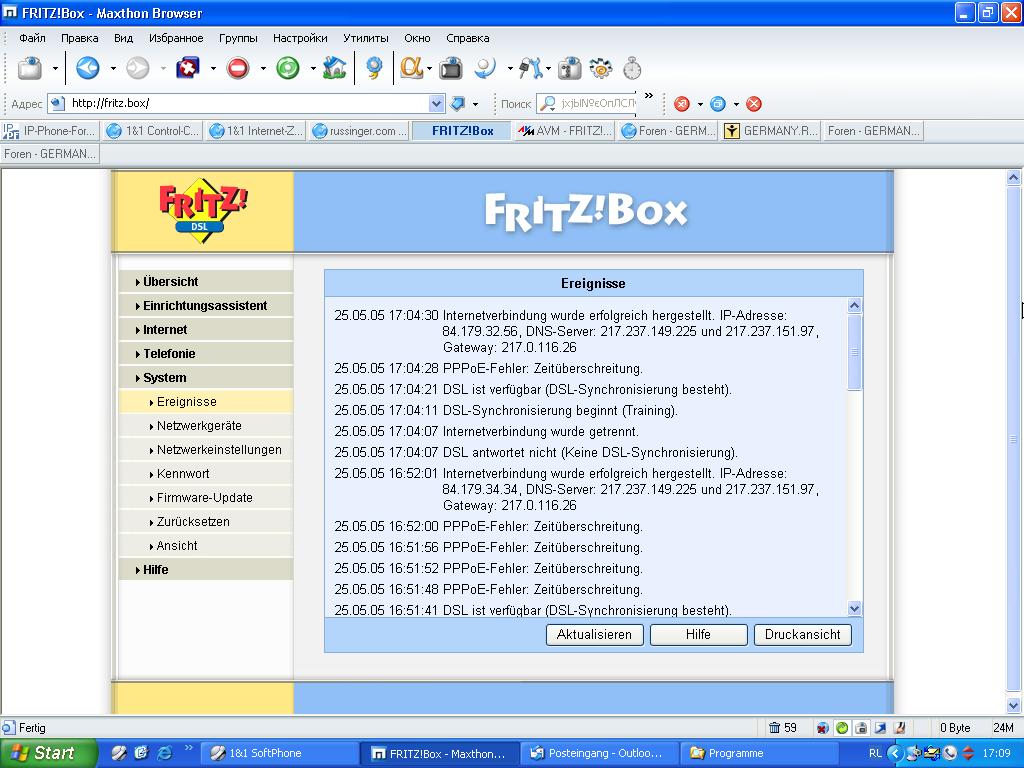Reload the page with the green Refresh icon

287,68
